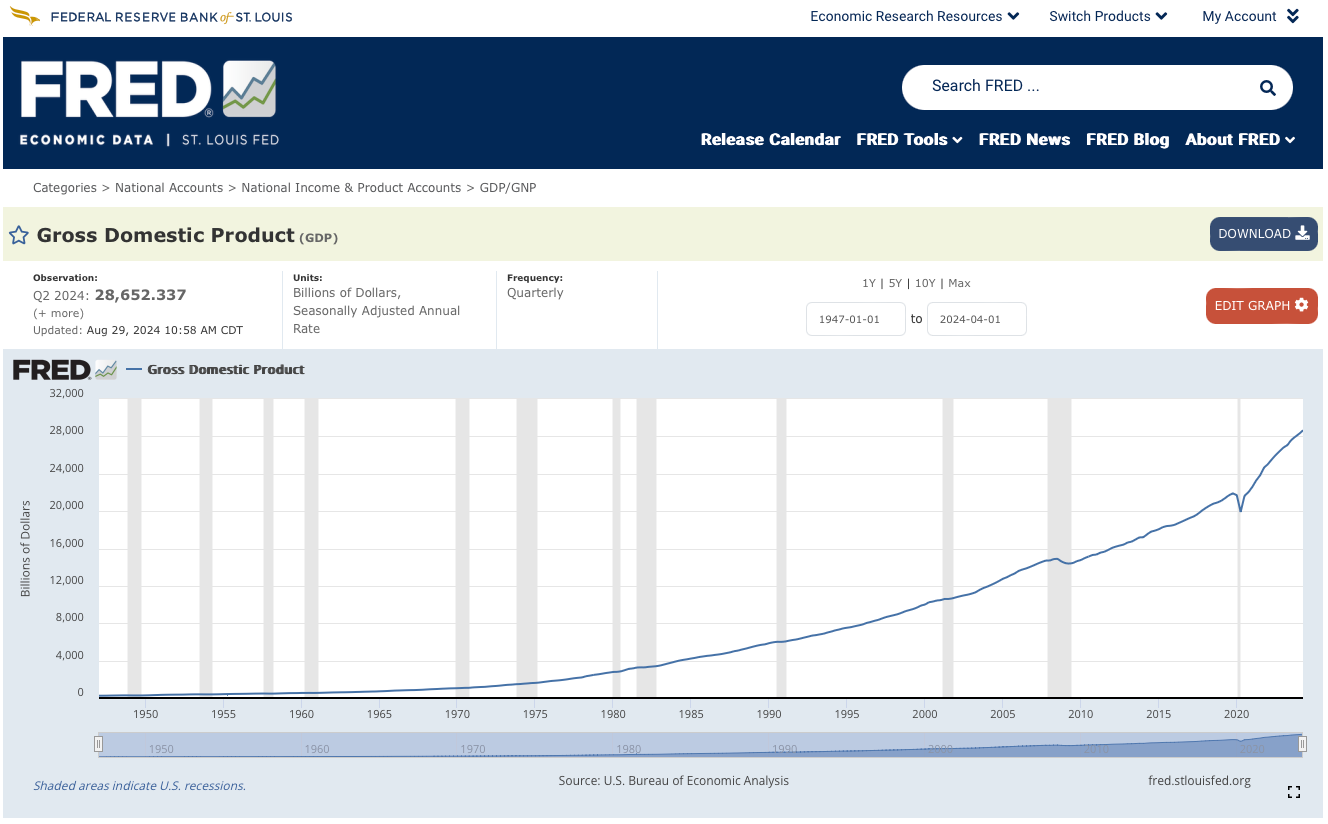1328x824 pixels.
Task: Click the fred.stlouisfed.org link
Action: tap(1199, 781)
